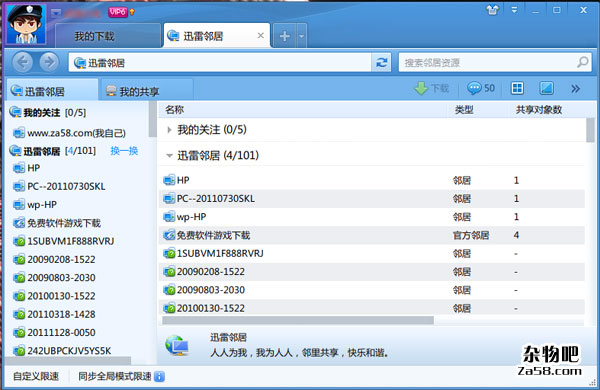
Task: Switch to grid view icon
Action: [x=517, y=88]
